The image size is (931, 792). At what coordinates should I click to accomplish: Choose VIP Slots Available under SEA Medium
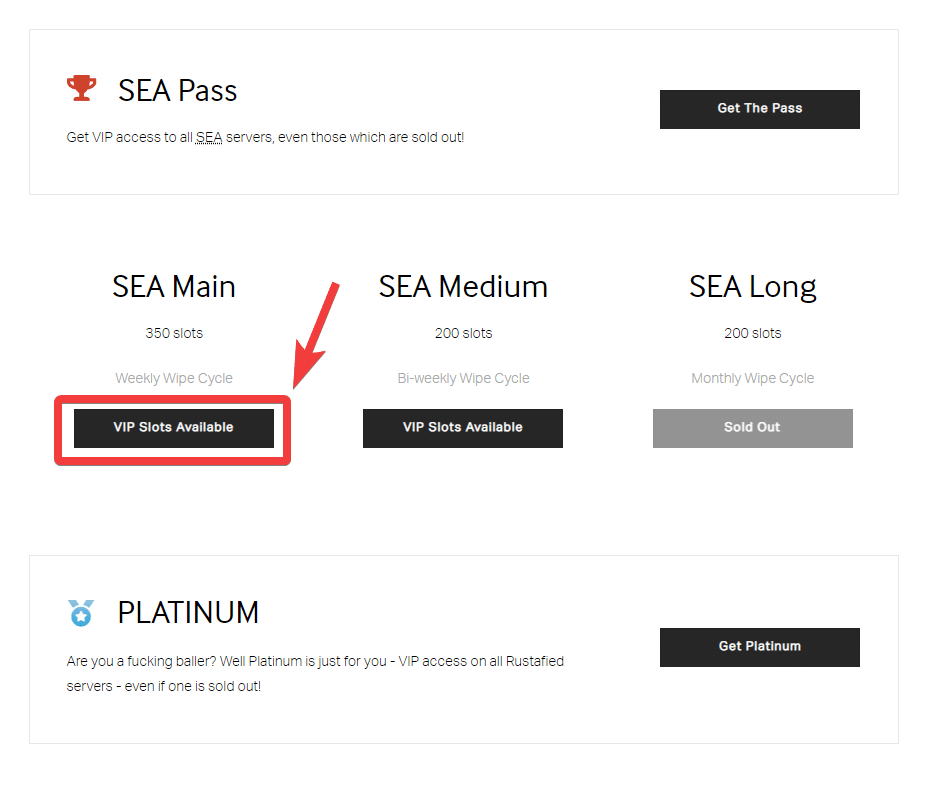click(462, 428)
